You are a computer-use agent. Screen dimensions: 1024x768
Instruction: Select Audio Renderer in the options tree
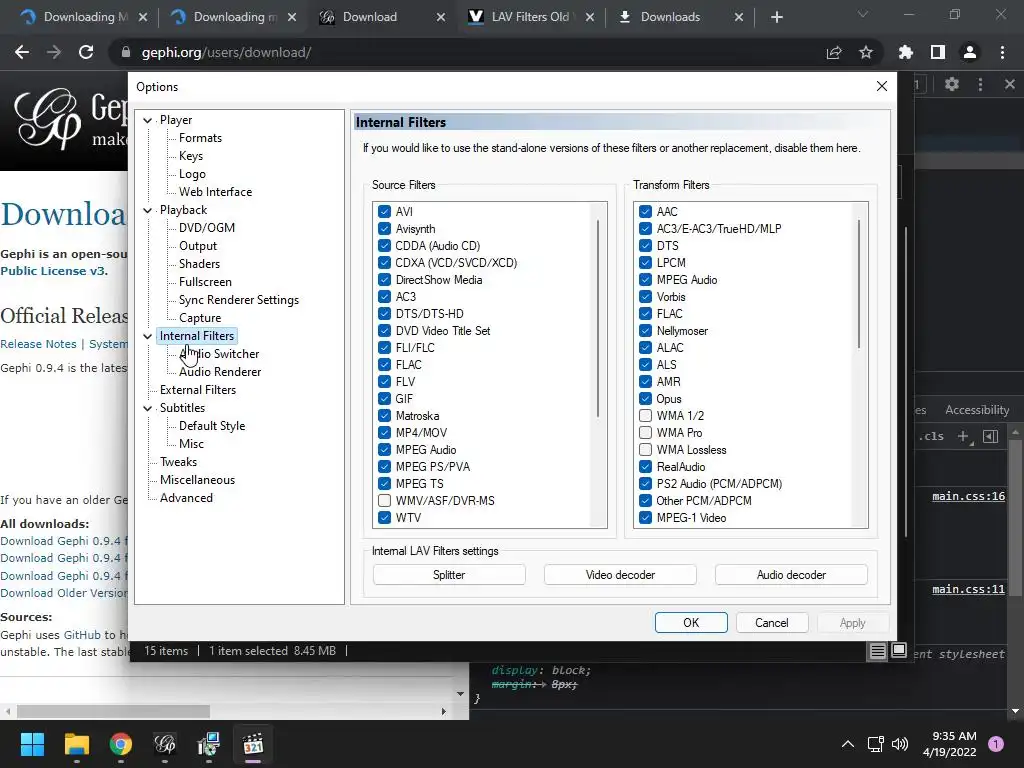coord(220,372)
